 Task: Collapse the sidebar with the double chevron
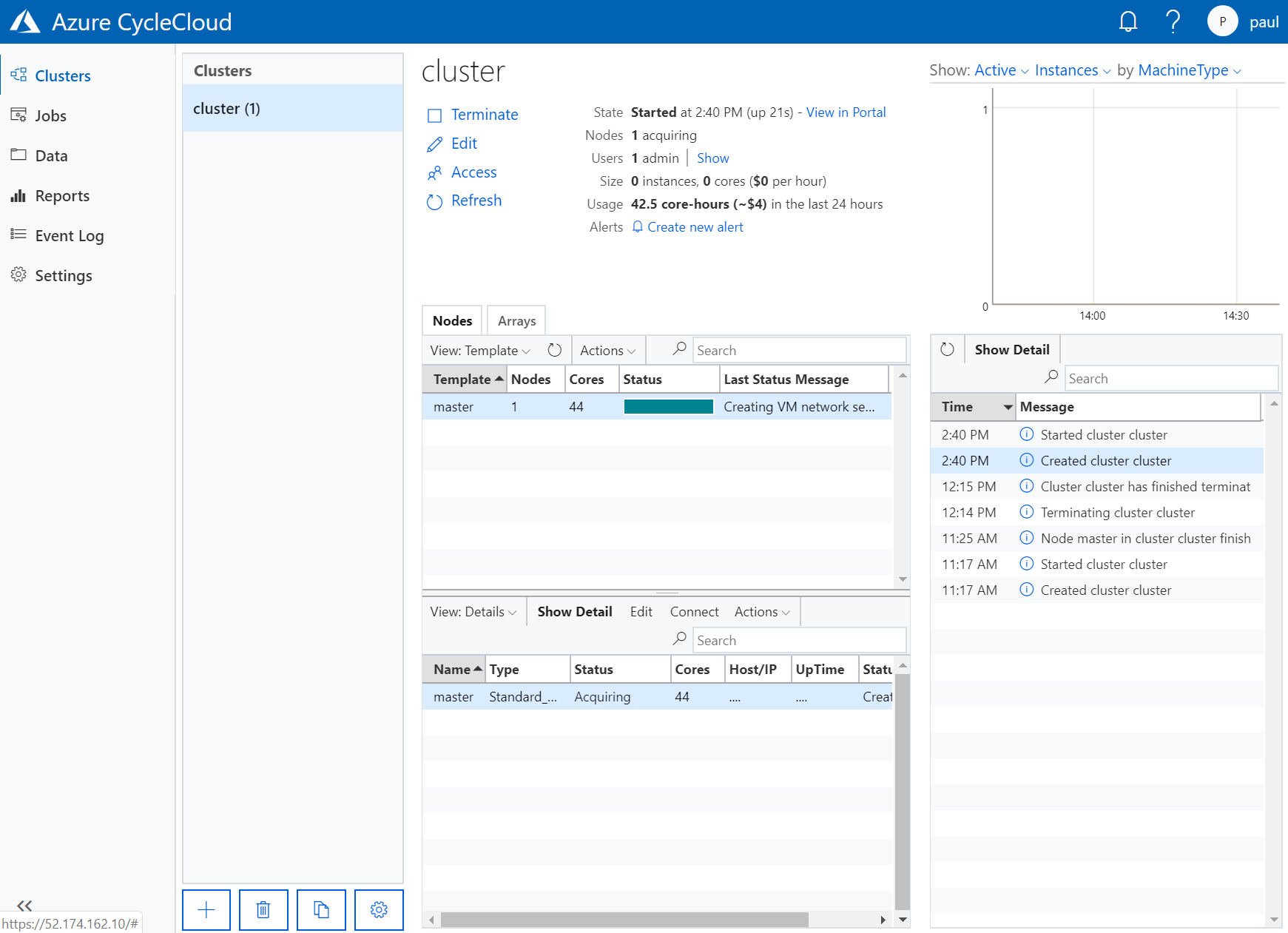[24, 905]
